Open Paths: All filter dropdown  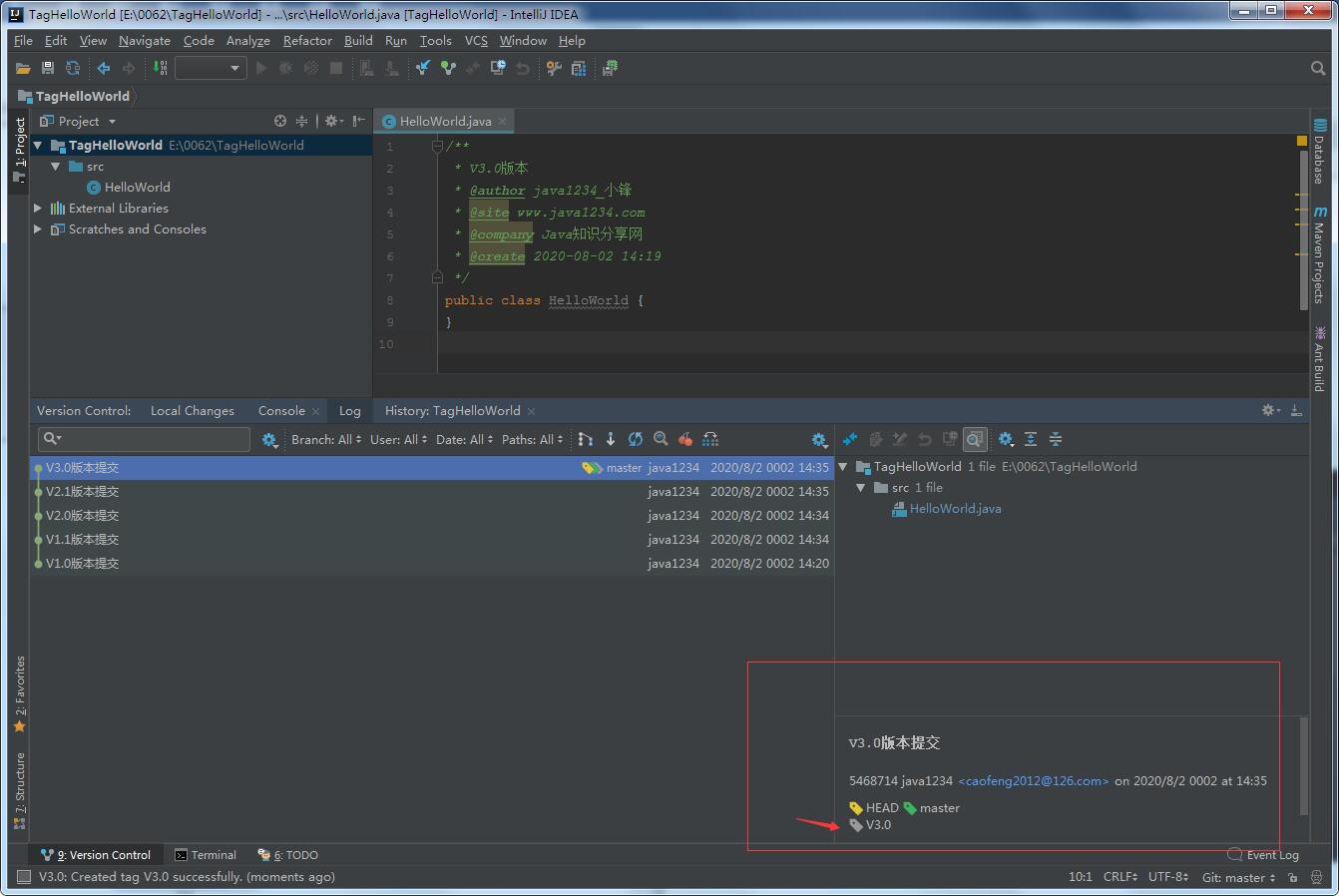[533, 439]
